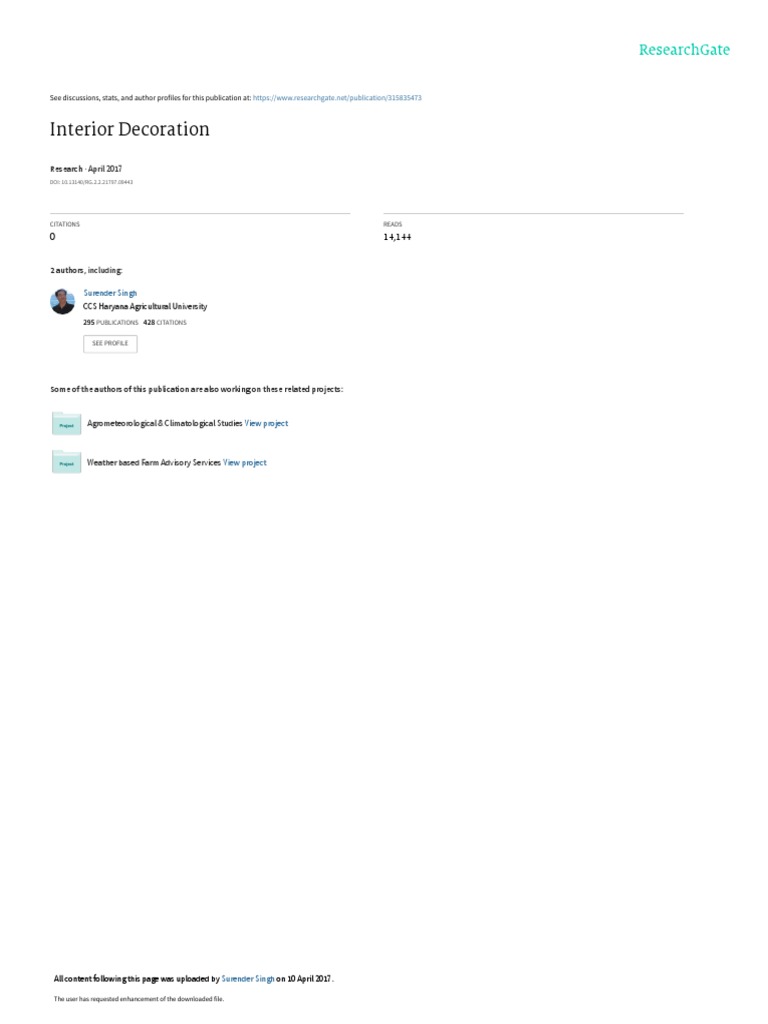Click the Research April 2017 label

[86, 168]
